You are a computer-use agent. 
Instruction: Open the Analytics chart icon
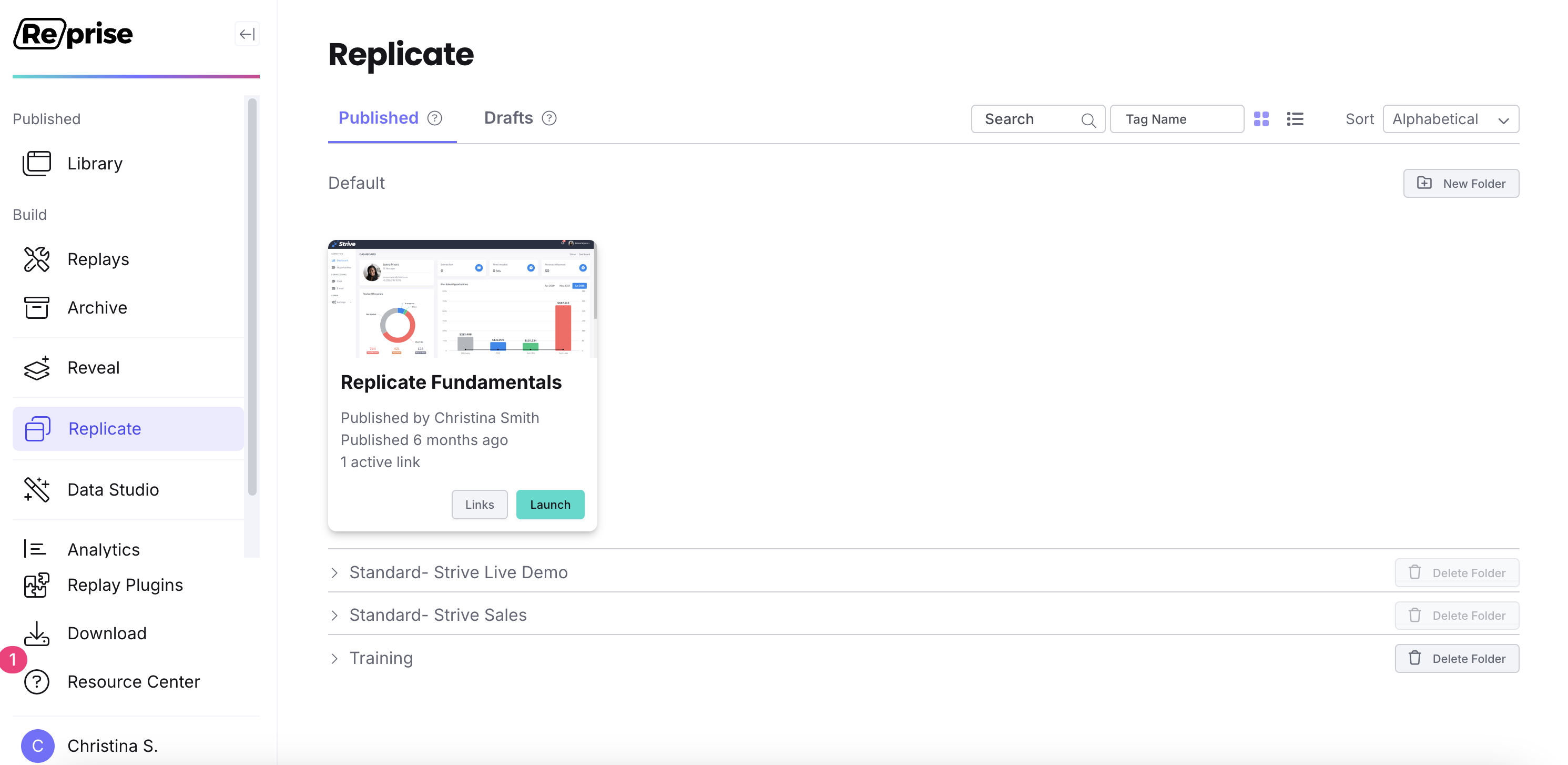click(35, 549)
